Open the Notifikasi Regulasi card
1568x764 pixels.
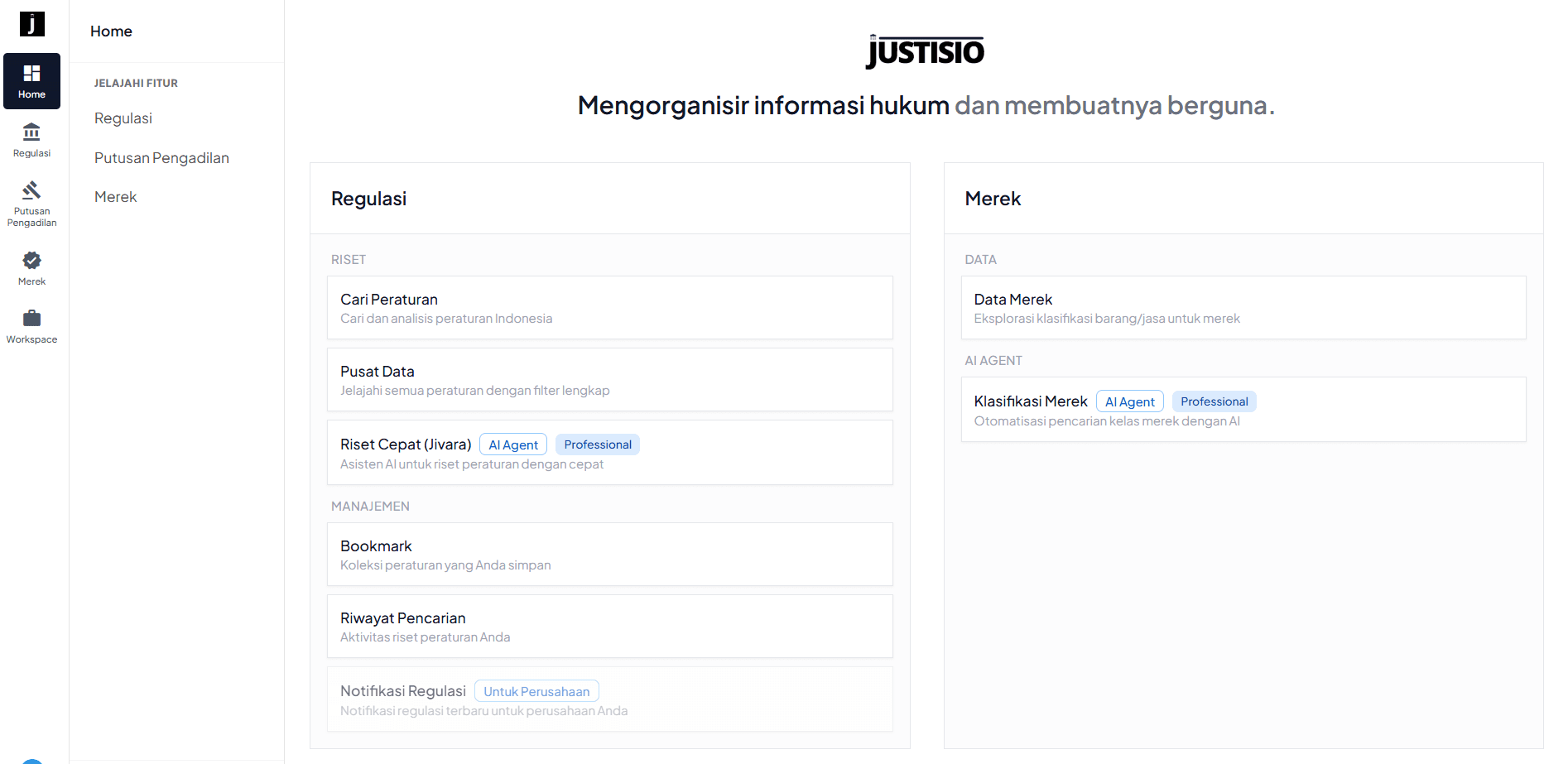click(610, 699)
